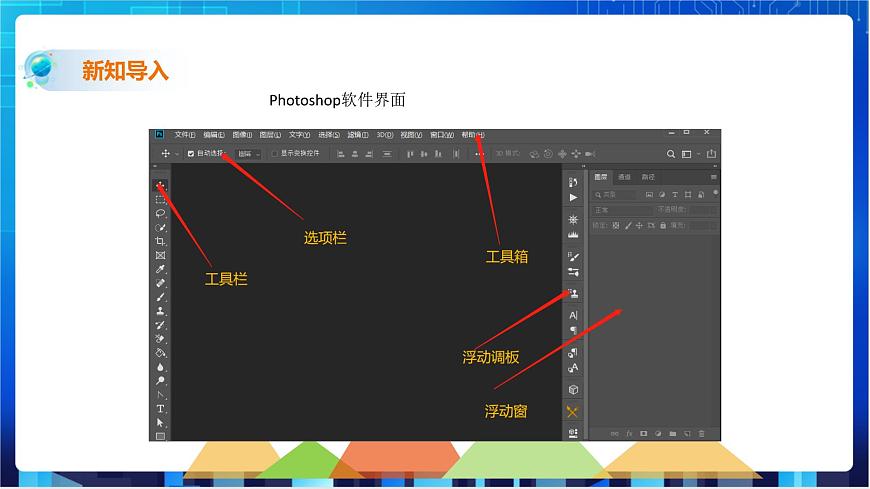Open the Brush Settings panel icon

(x=573, y=256)
